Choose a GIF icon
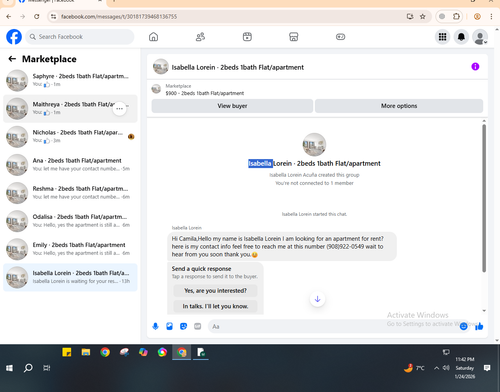This screenshot has height=392, width=500. point(198,326)
